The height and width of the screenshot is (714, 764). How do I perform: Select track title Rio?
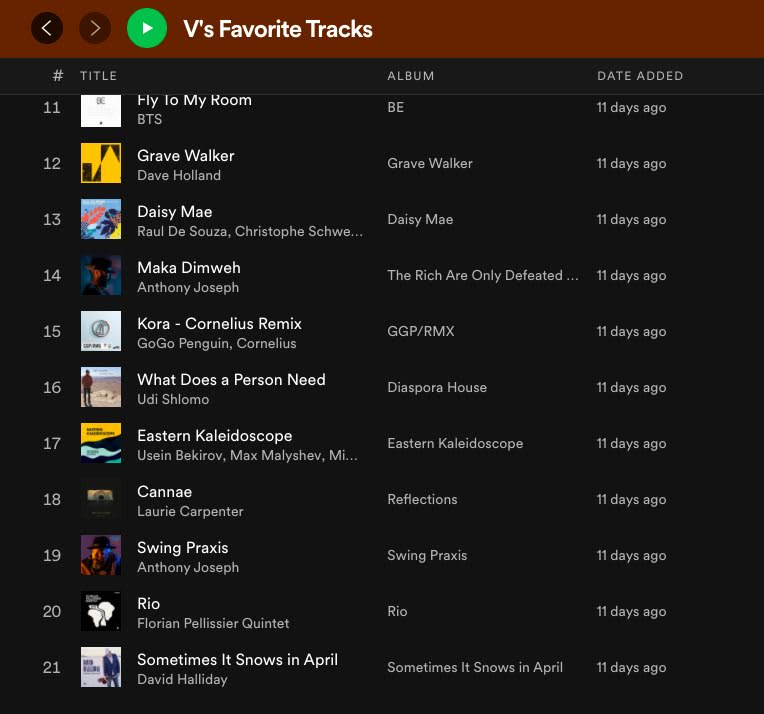149,604
